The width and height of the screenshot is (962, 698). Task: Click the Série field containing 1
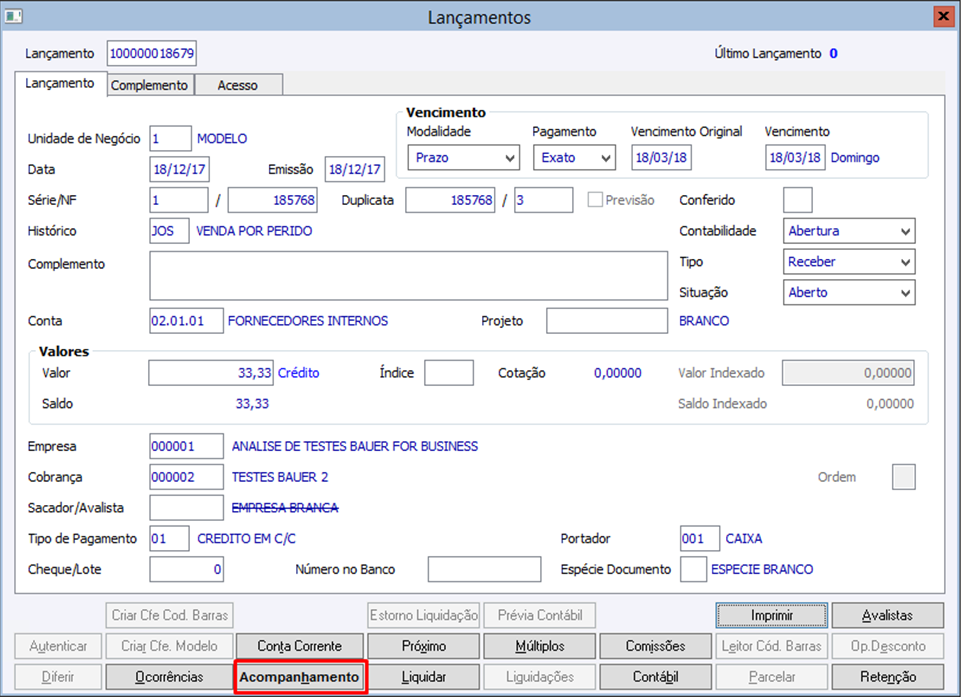click(179, 200)
